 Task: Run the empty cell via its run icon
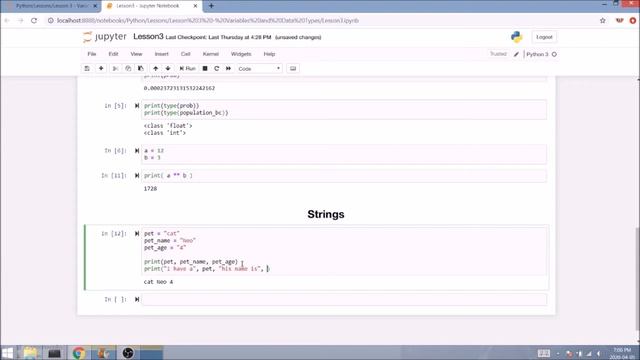click(137, 300)
